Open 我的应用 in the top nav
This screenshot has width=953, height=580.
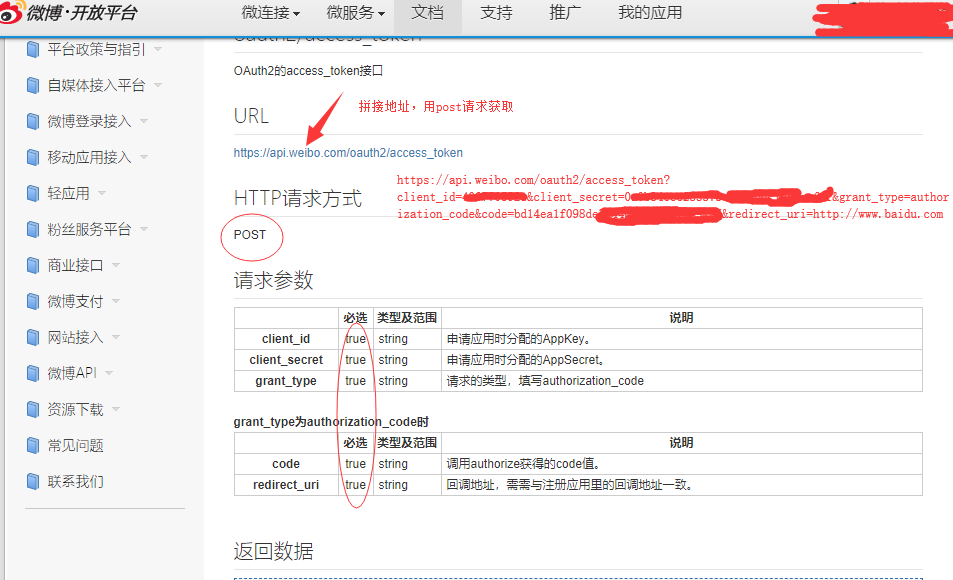click(650, 12)
